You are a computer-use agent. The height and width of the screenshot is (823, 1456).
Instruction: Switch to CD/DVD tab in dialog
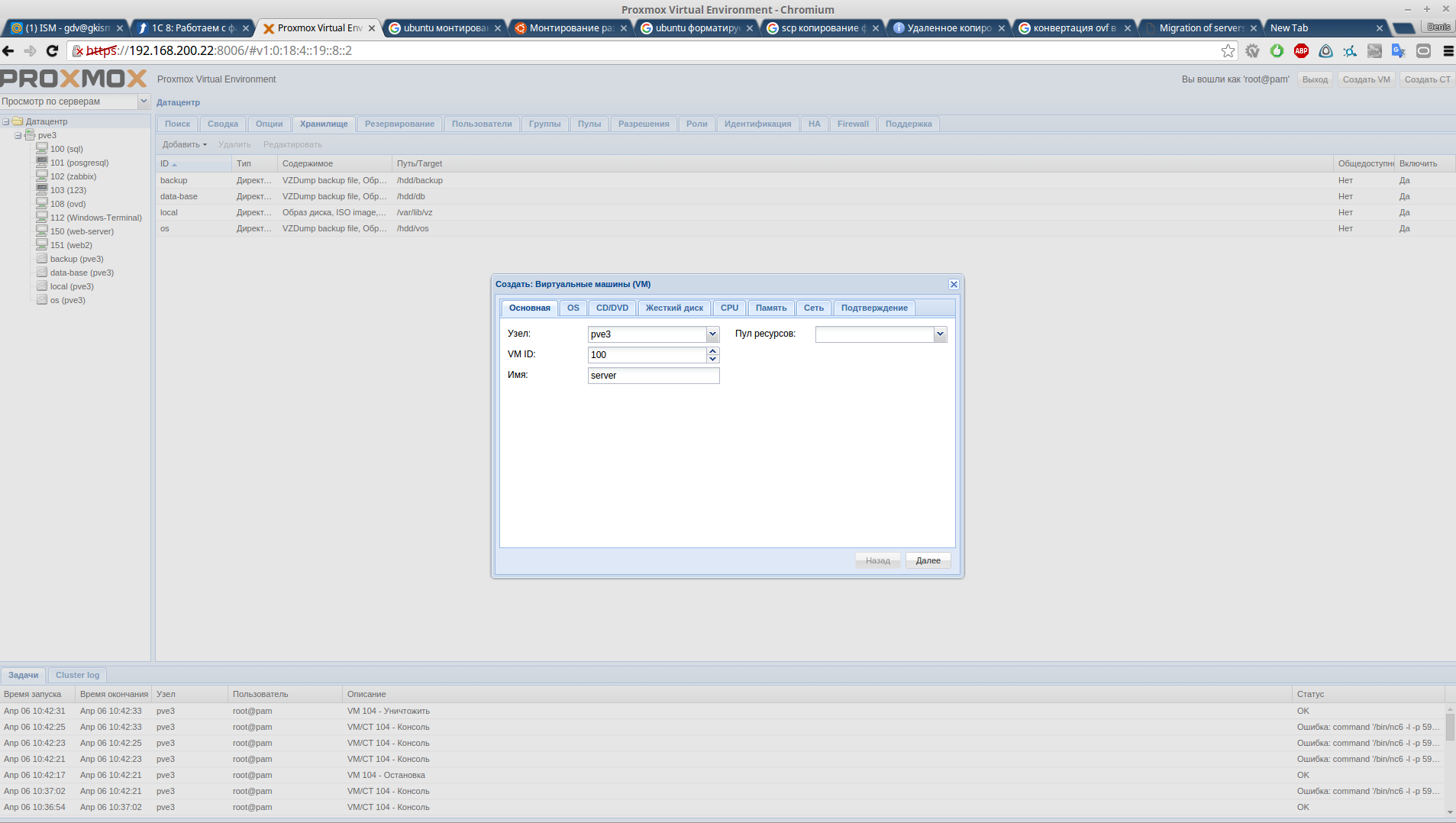612,308
